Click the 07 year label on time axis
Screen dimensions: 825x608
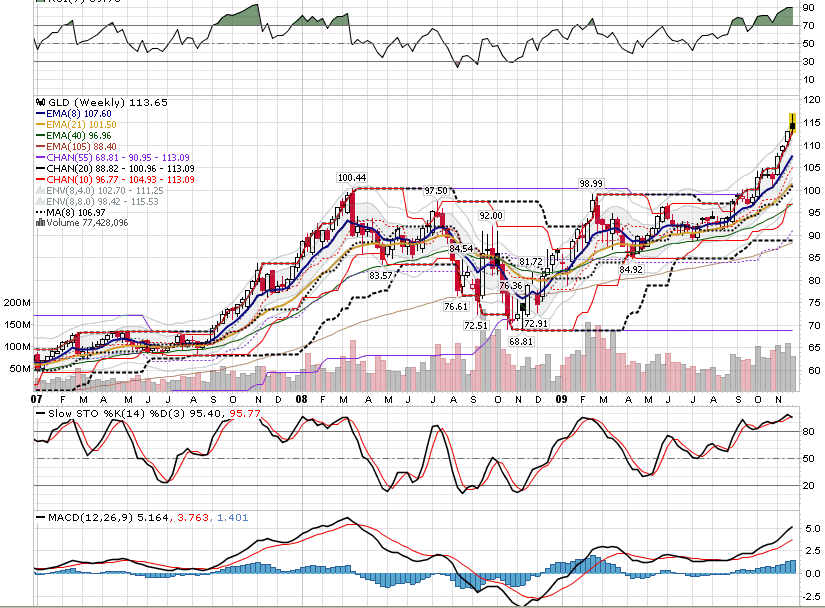click(36, 399)
